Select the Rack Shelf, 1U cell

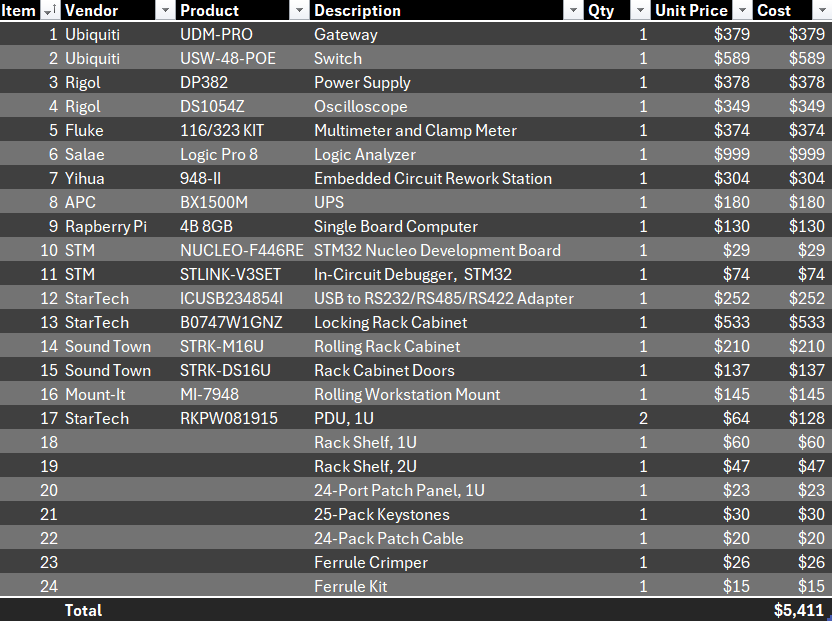coord(447,443)
